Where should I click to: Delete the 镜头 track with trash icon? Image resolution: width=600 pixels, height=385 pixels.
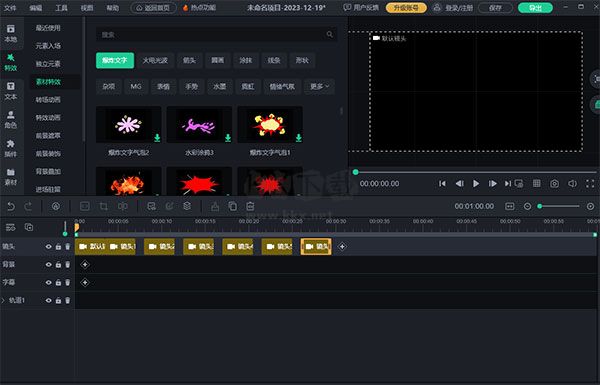point(68,247)
